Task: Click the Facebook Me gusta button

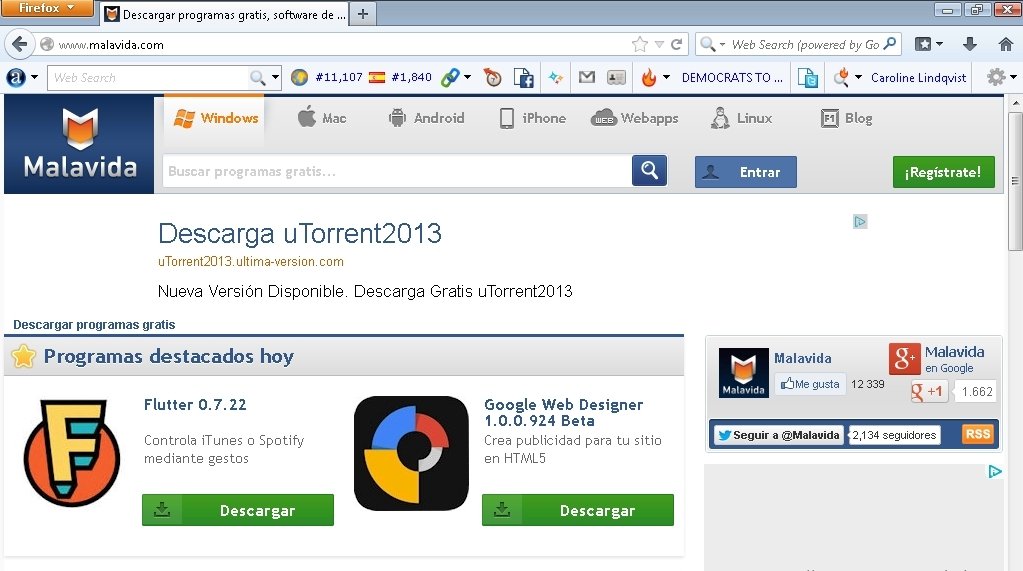Action: 810,384
